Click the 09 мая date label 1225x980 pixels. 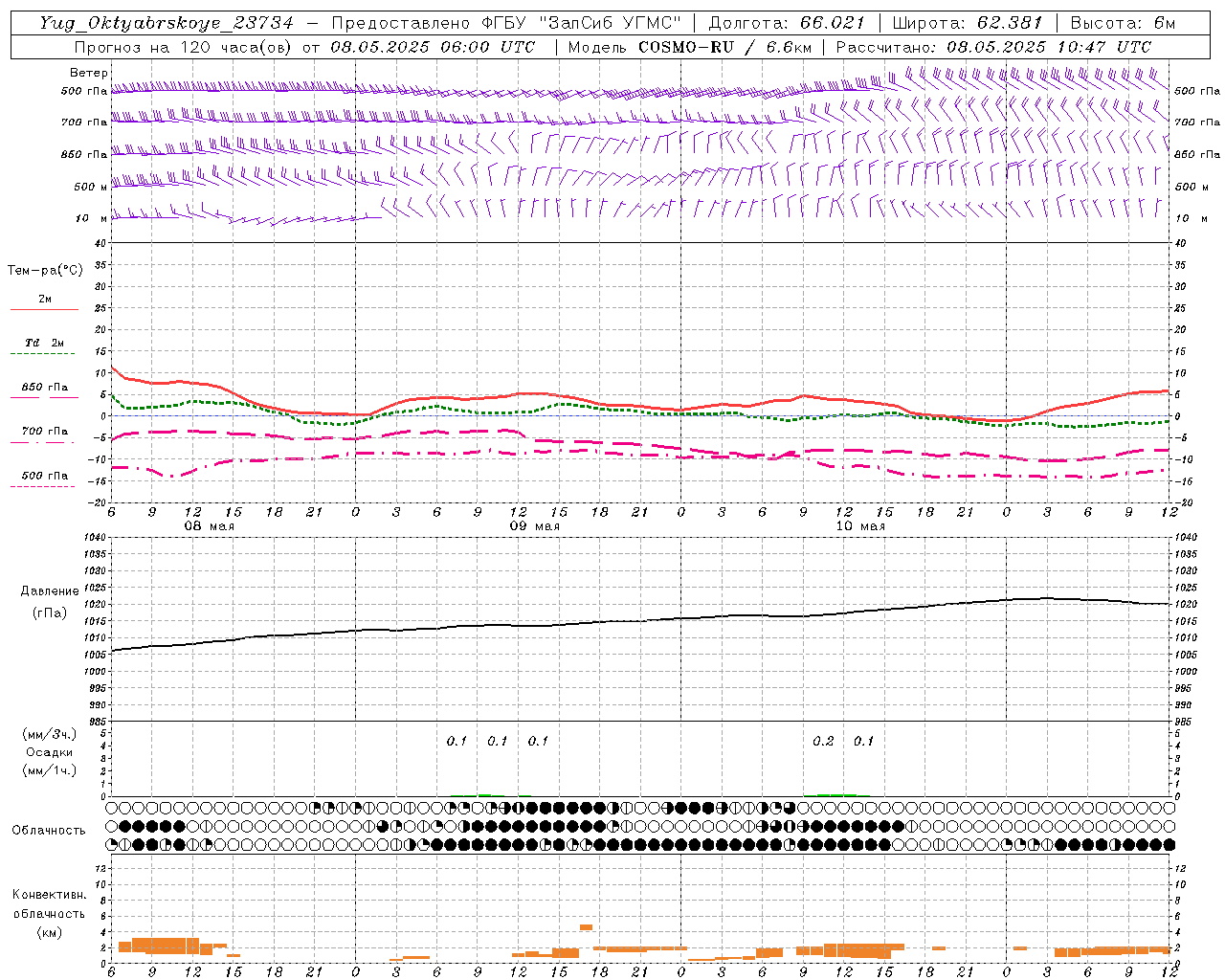pos(535,526)
